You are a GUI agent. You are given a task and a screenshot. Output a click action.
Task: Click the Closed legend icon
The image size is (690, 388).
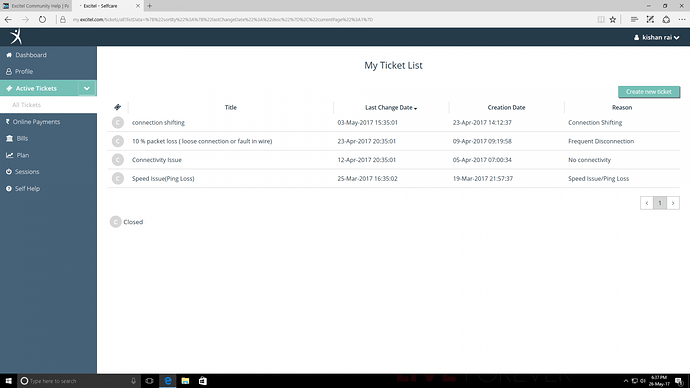[115, 222]
